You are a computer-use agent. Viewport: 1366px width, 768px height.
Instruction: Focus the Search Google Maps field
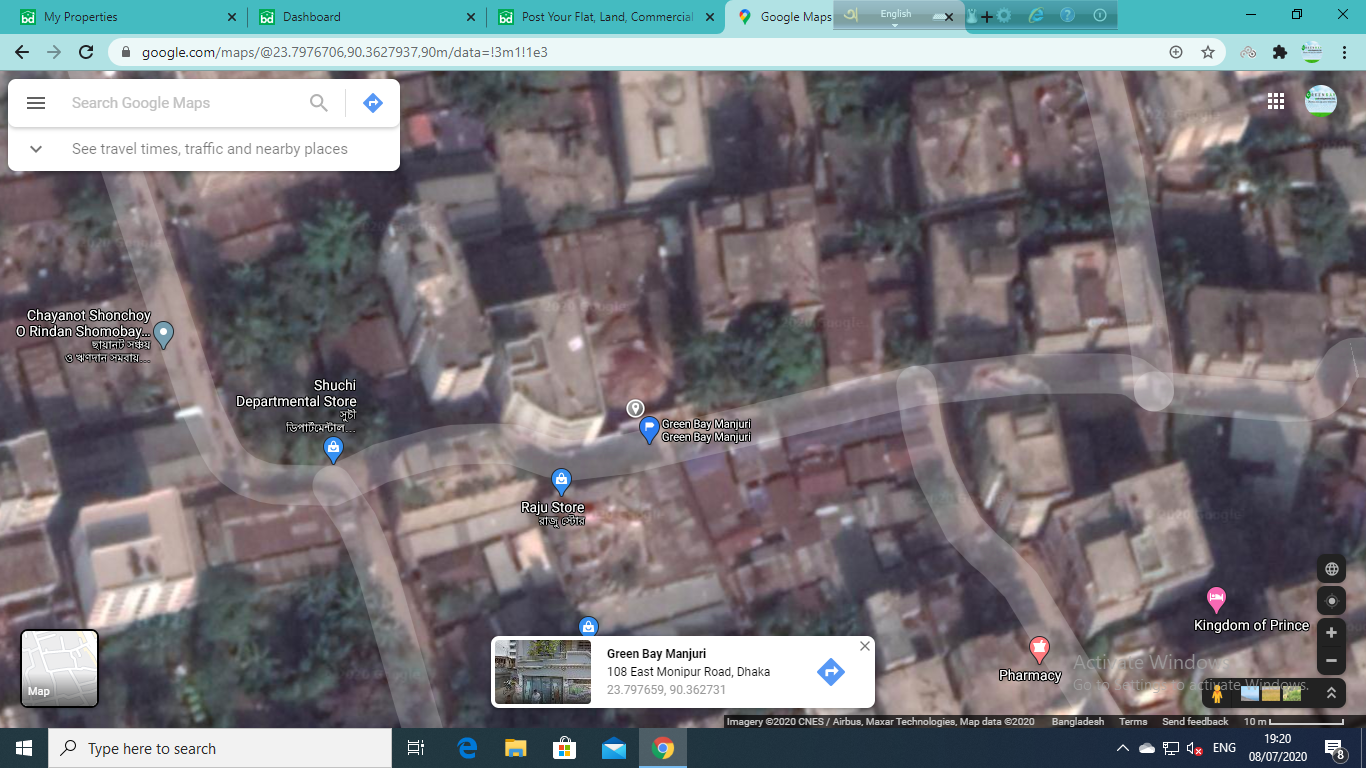(x=185, y=103)
